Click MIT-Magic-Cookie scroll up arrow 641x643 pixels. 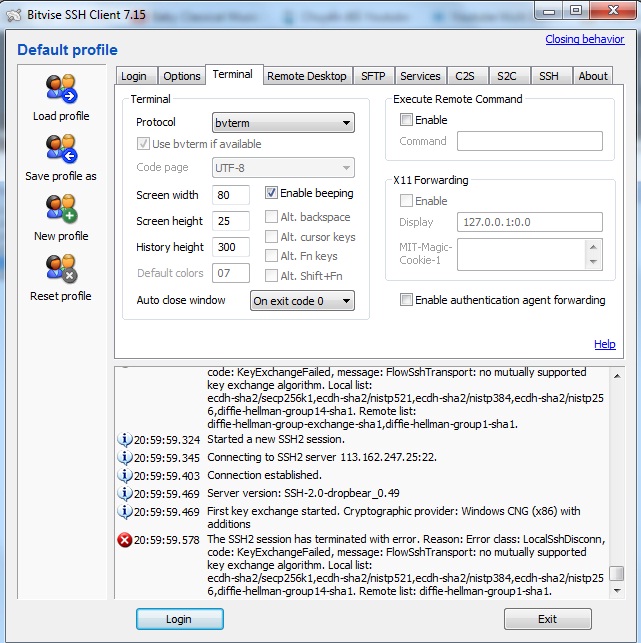tap(593, 247)
